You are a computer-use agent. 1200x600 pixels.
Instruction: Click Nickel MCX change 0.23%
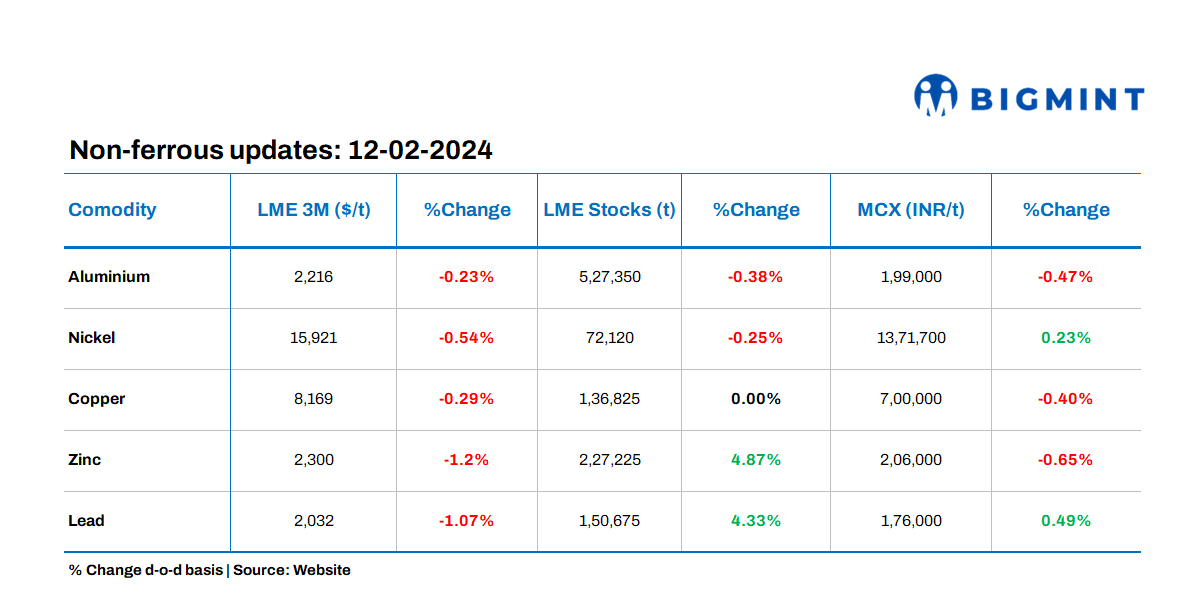pyautogui.click(x=1065, y=338)
